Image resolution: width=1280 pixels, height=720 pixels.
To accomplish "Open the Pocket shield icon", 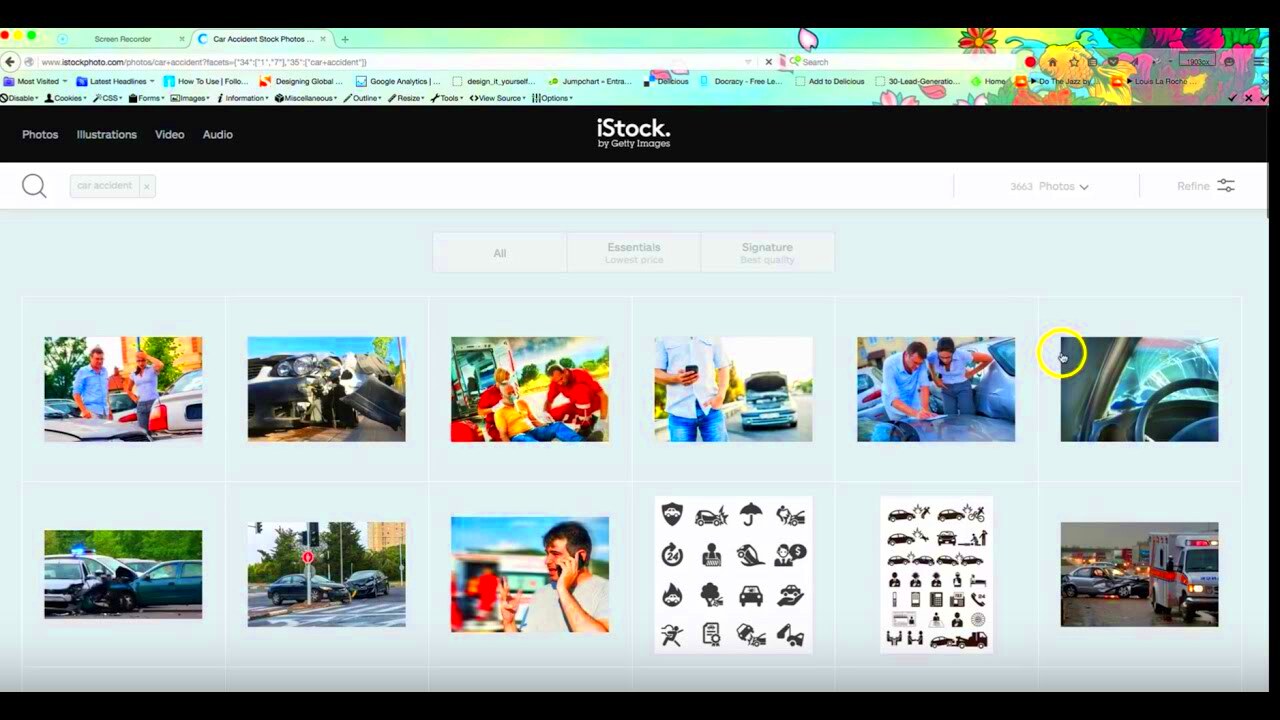I will [x=1112, y=62].
